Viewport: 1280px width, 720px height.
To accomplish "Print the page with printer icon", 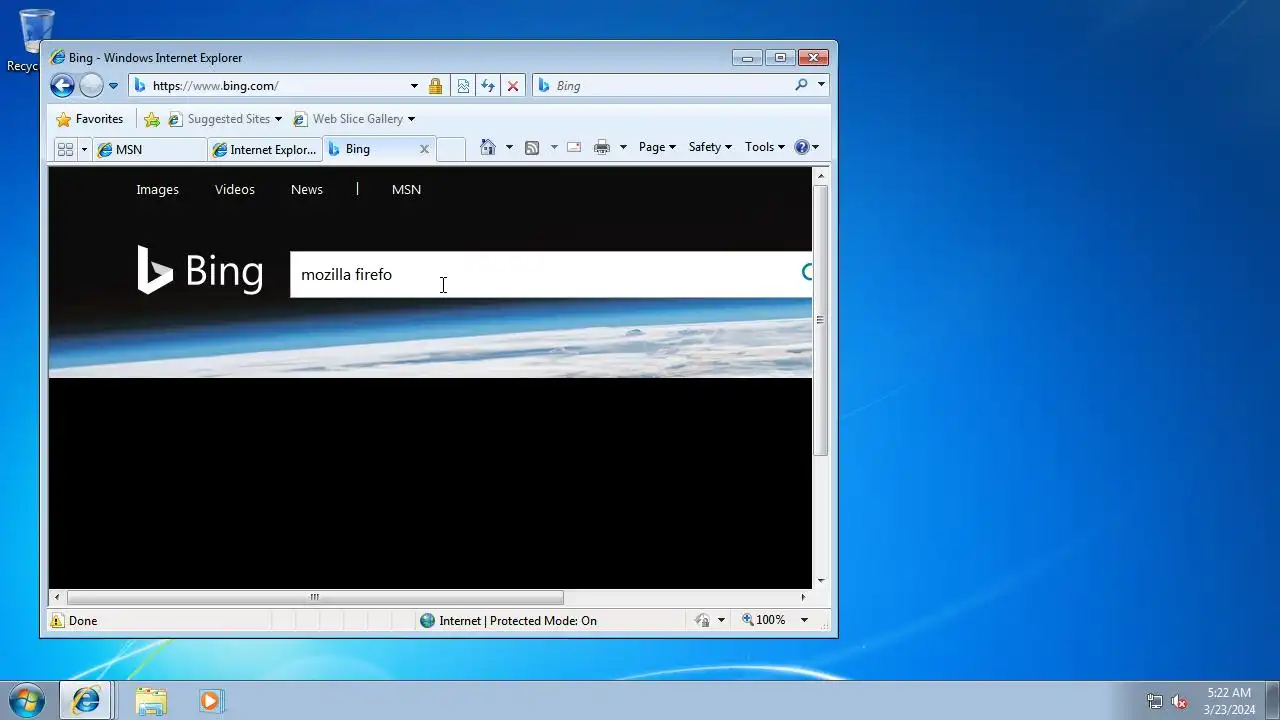I will pos(601,147).
